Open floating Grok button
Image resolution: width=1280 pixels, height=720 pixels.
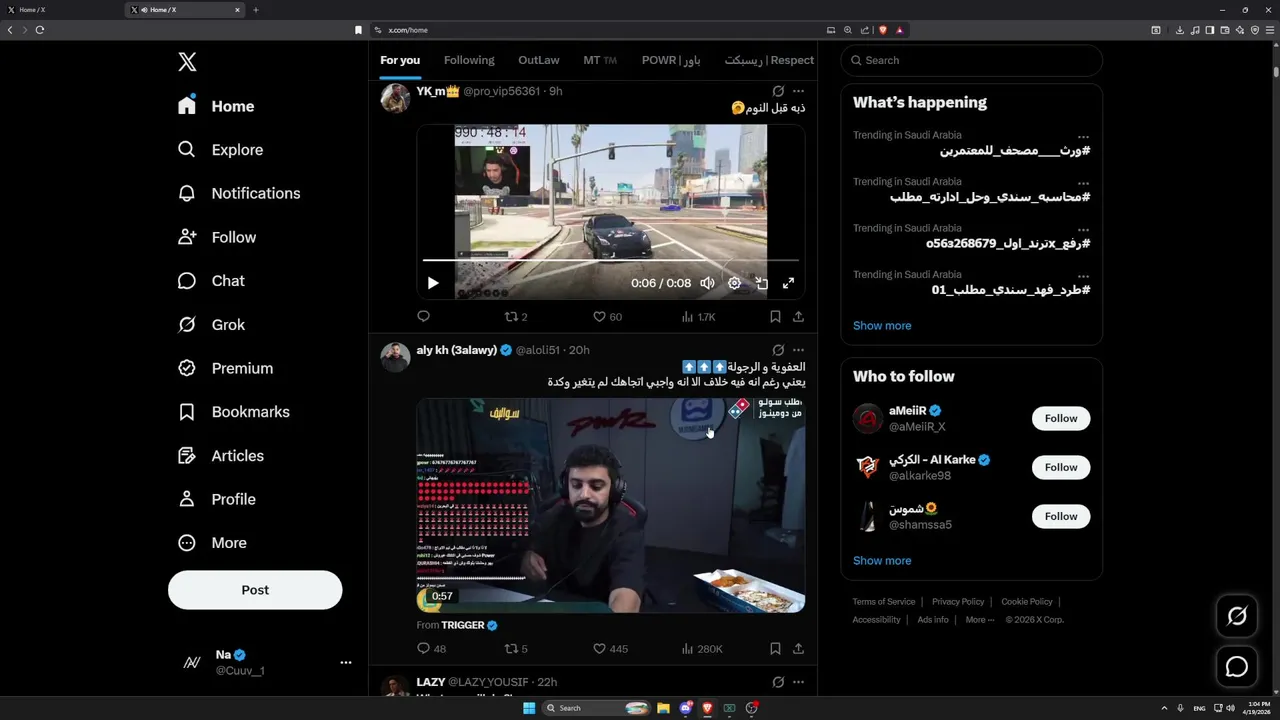point(1237,616)
